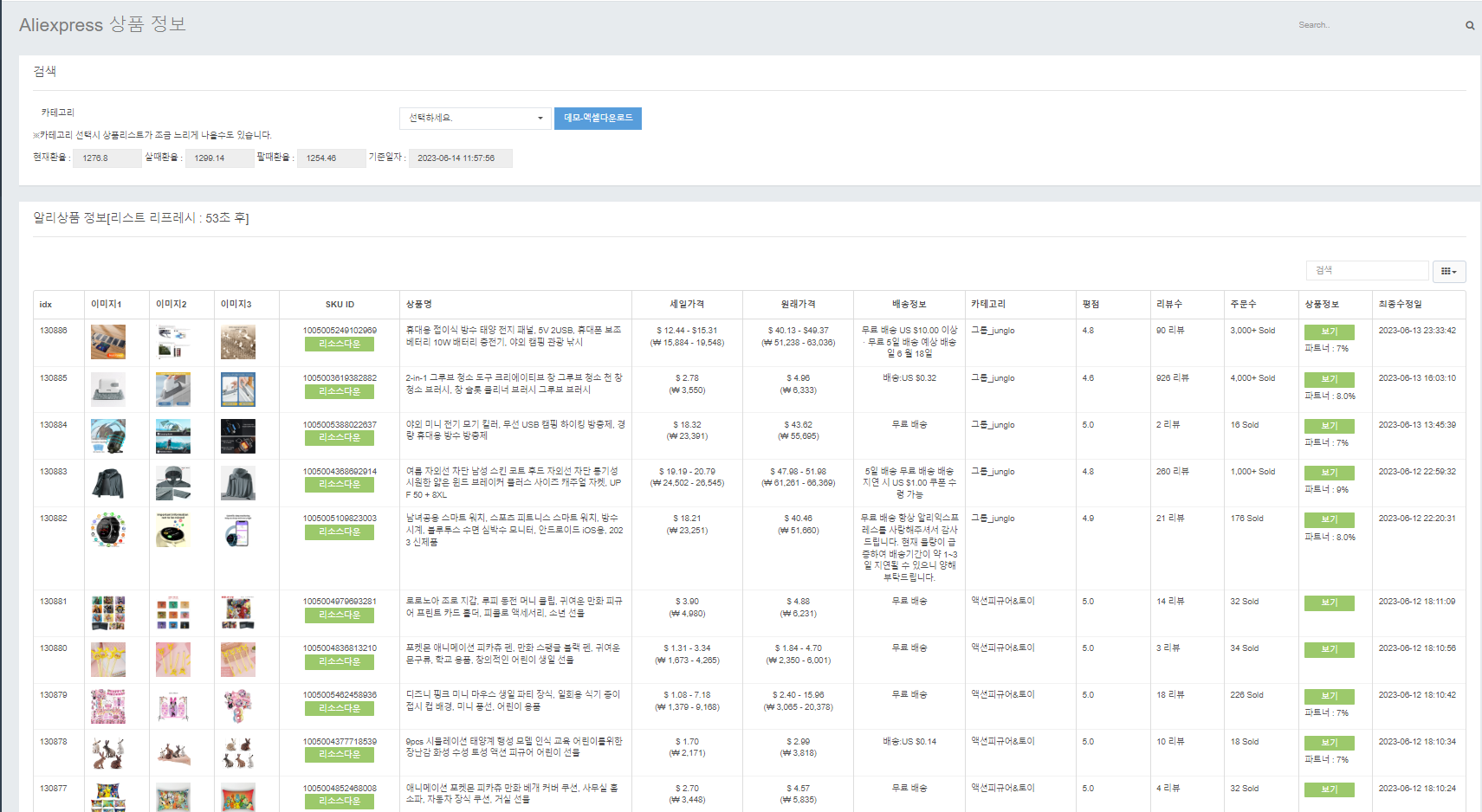Click 리소스다운 for SKU 1005005249102969
The width and height of the screenshot is (1482, 812).
pyautogui.click(x=340, y=345)
